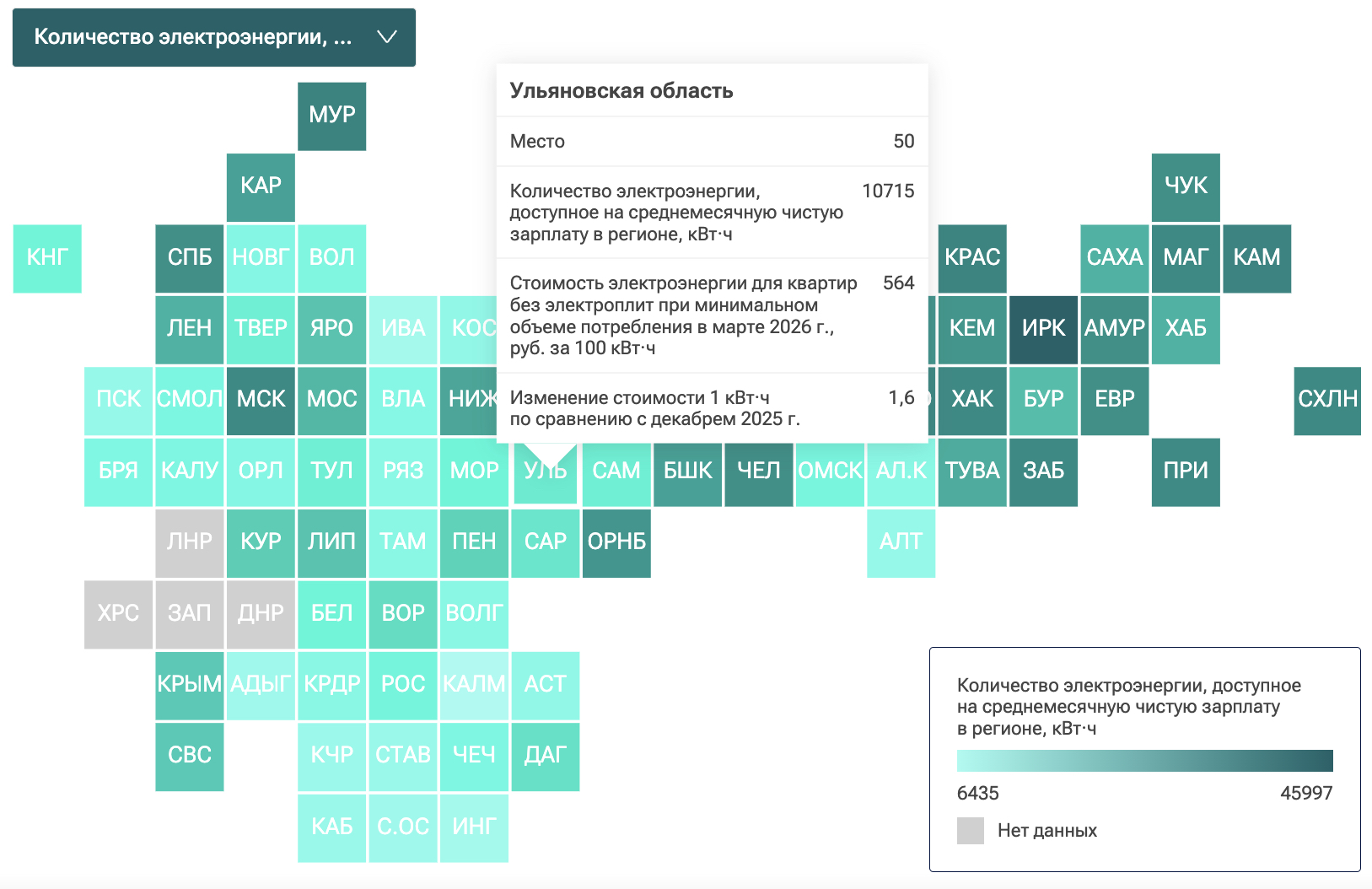Select the МСК region tile

point(261,401)
